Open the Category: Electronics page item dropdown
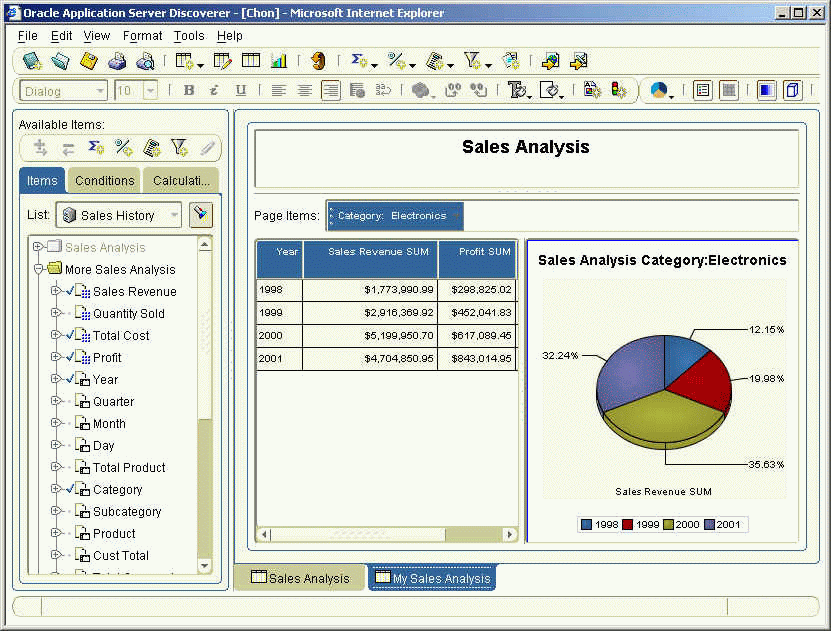Viewport: 831px width, 631px height. 456,216
